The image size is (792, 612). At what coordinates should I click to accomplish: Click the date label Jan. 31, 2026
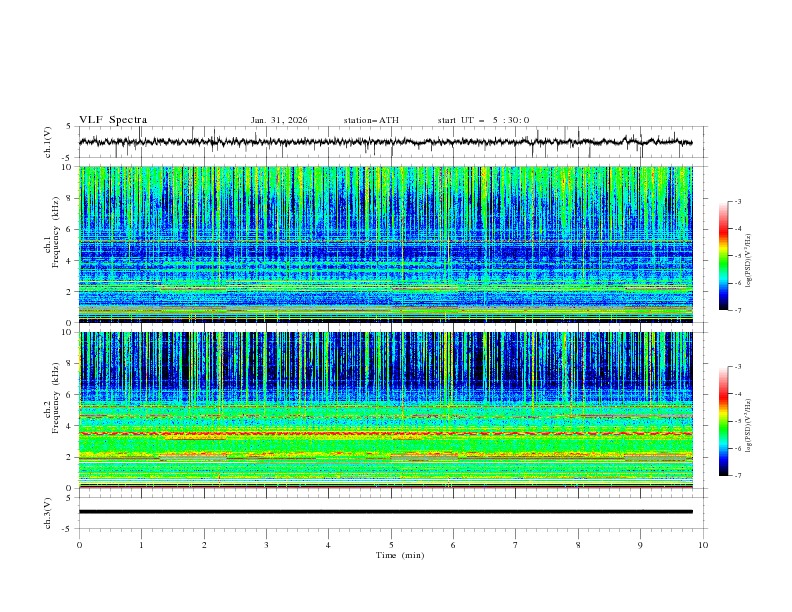[x=279, y=120]
